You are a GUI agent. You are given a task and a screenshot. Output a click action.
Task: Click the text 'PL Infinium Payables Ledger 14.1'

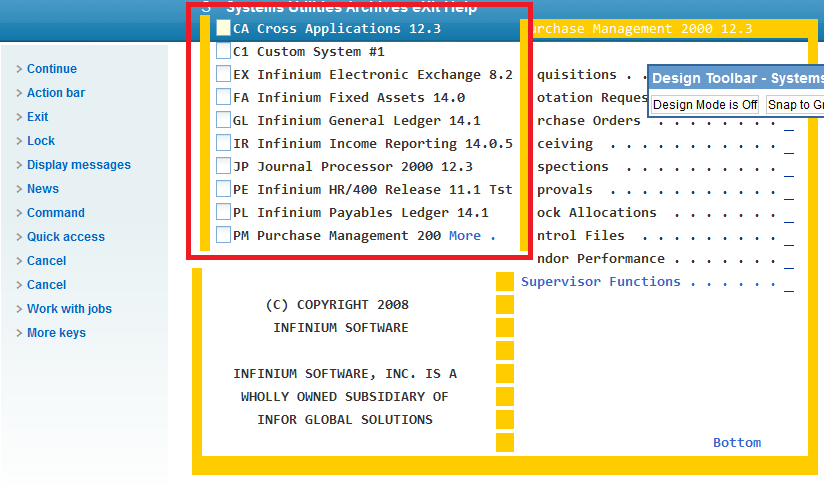tap(360, 213)
